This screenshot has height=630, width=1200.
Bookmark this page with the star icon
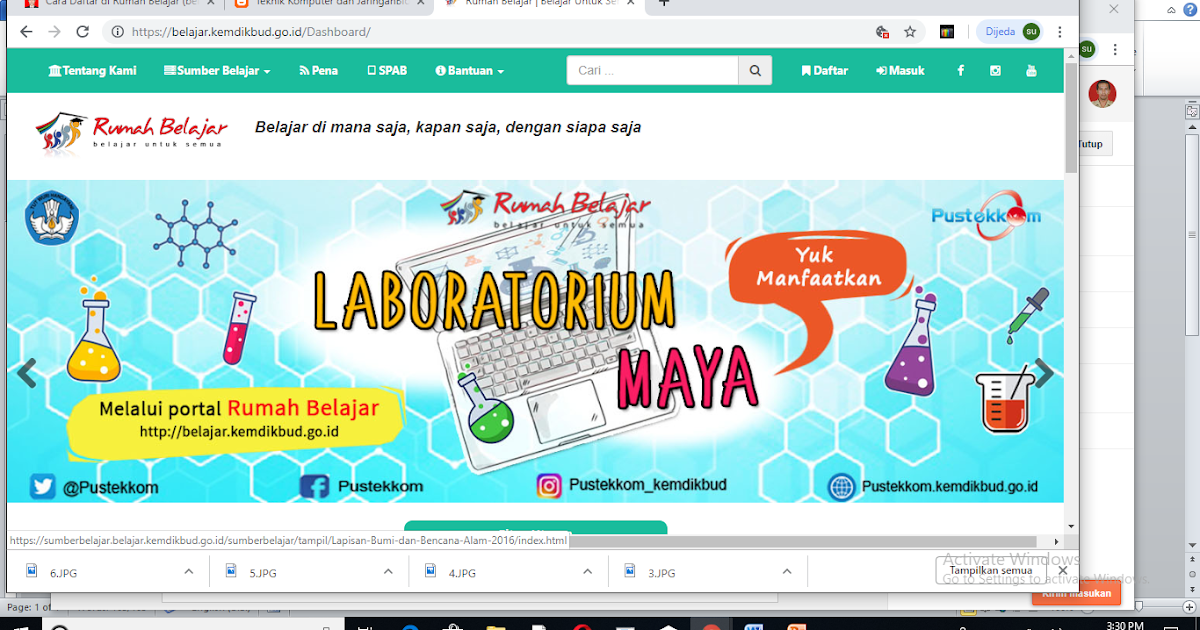click(x=910, y=32)
